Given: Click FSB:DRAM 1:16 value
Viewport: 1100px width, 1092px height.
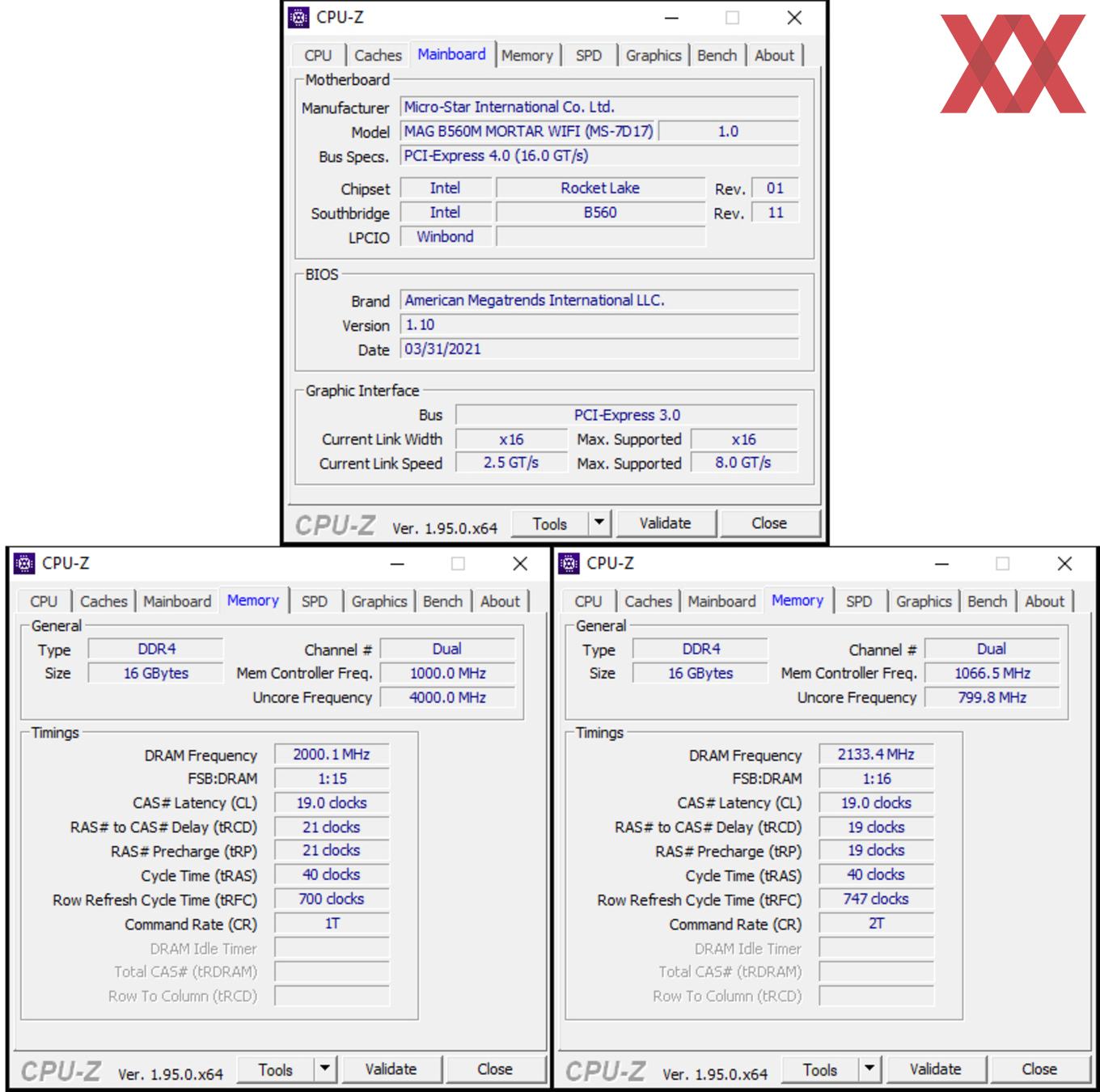Looking at the screenshot, I should click(876, 778).
